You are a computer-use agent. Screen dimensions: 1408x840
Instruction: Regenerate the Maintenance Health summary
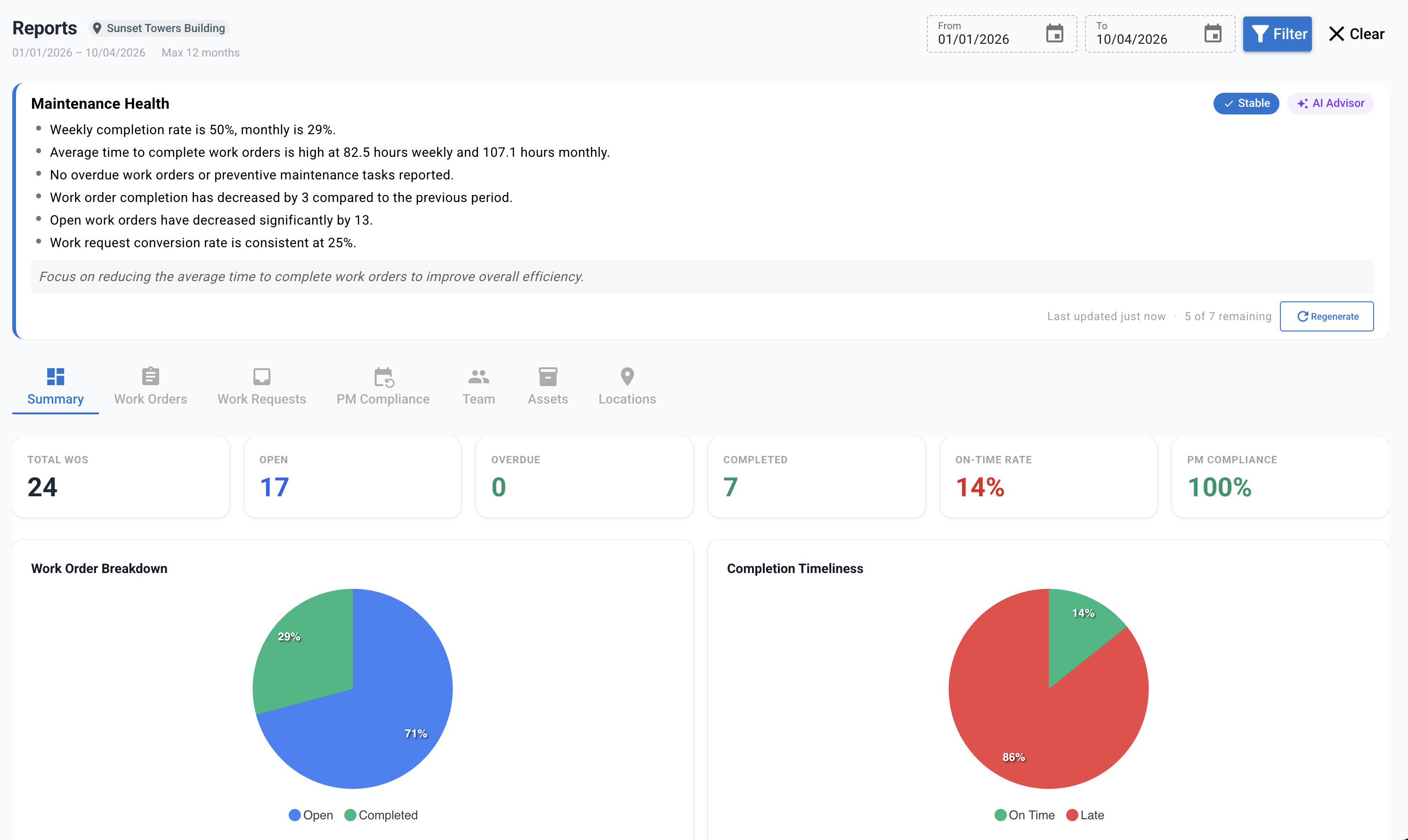pyautogui.click(x=1327, y=316)
